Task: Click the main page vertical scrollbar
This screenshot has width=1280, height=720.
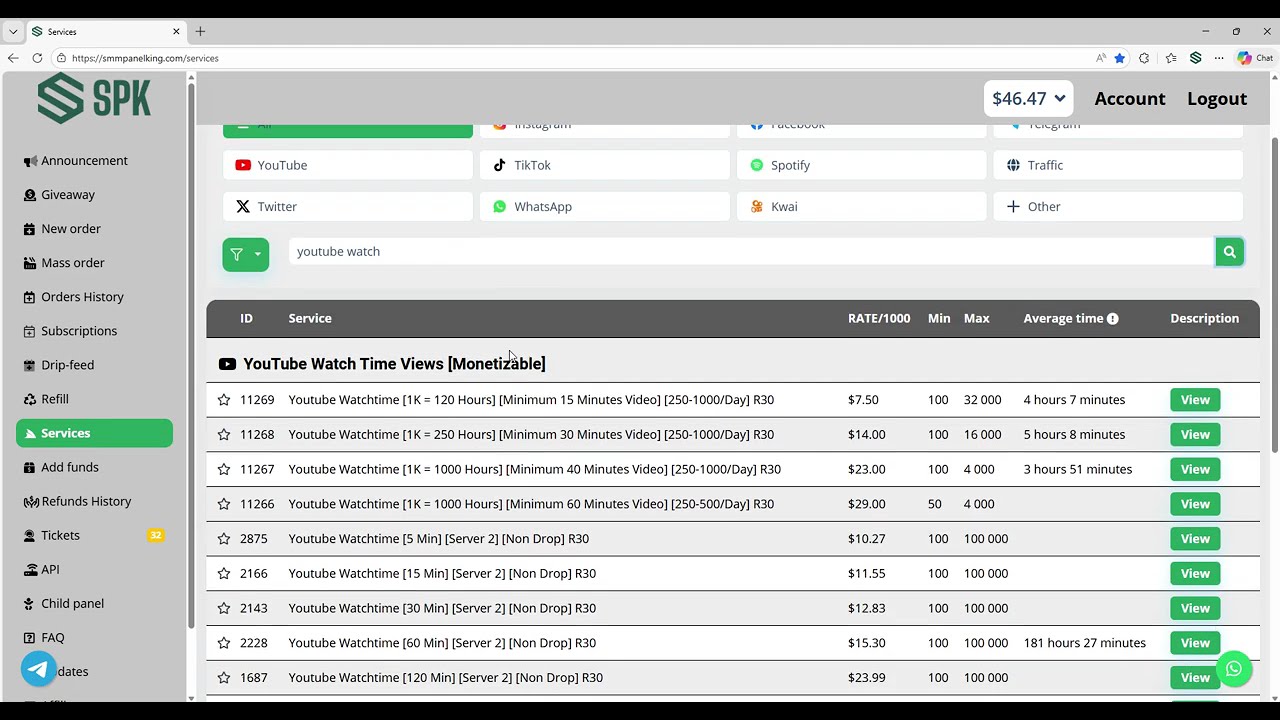Action: click(1274, 295)
